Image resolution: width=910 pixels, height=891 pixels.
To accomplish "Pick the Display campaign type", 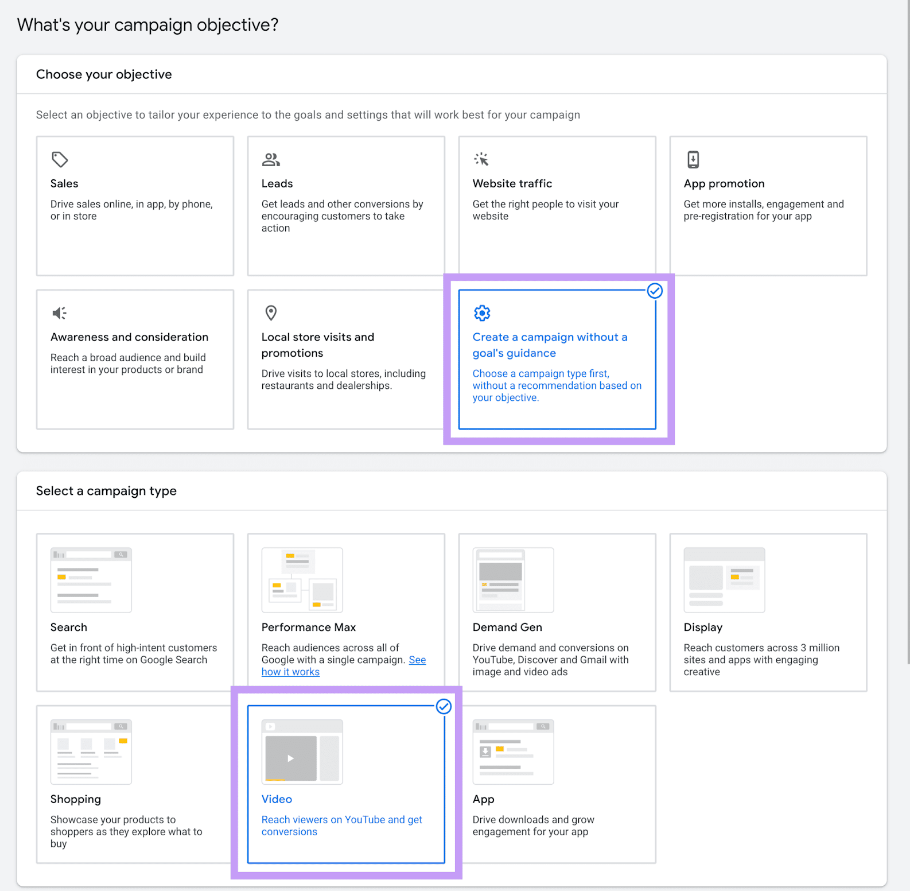I will pyautogui.click(x=768, y=612).
